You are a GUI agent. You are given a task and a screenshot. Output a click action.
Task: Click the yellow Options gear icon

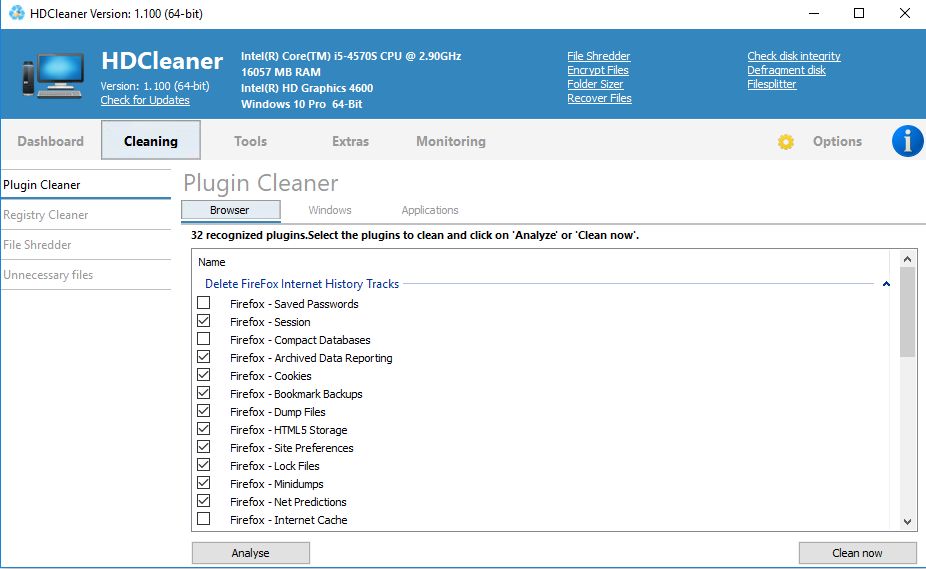coord(785,142)
